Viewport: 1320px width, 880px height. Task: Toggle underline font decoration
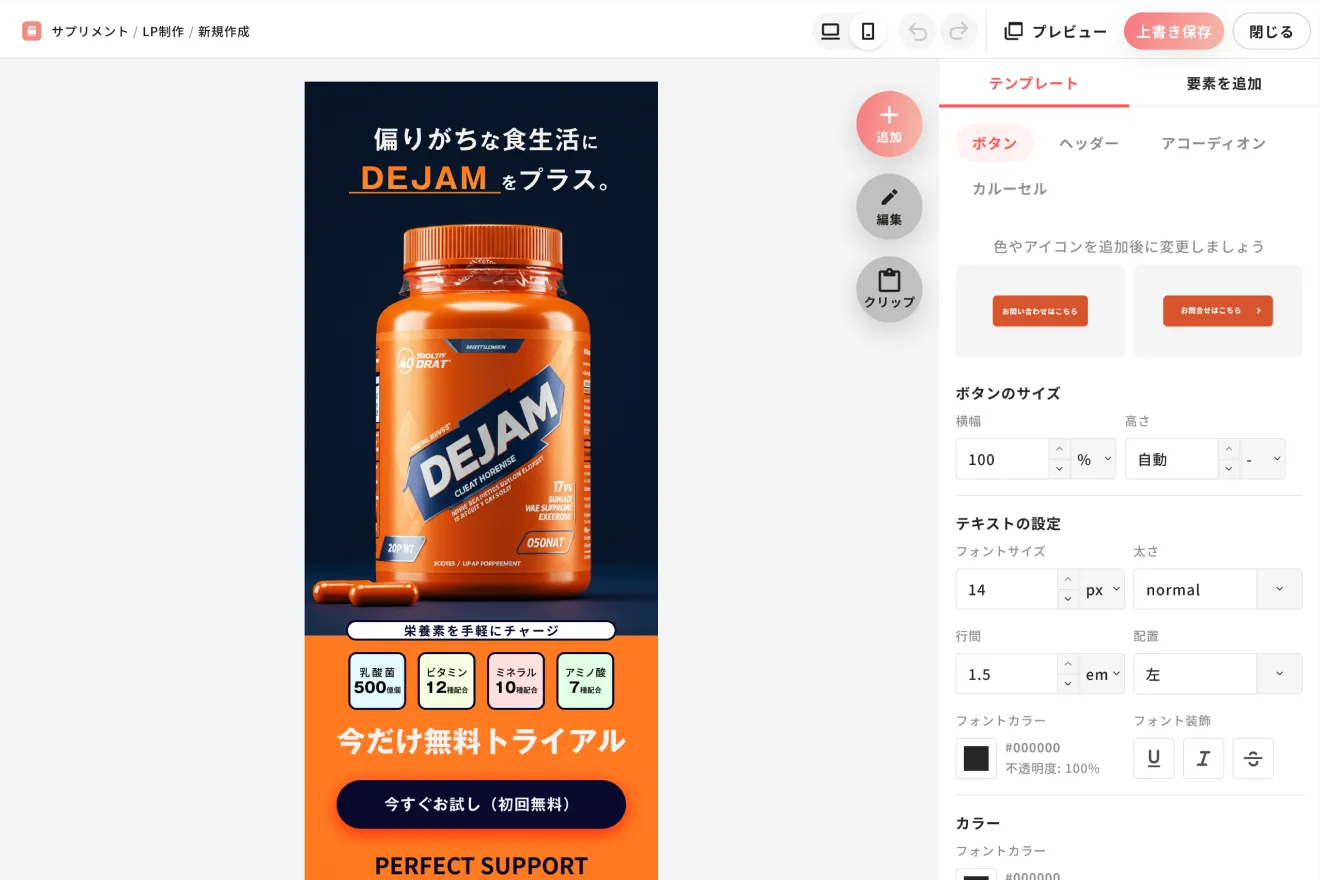click(1153, 759)
